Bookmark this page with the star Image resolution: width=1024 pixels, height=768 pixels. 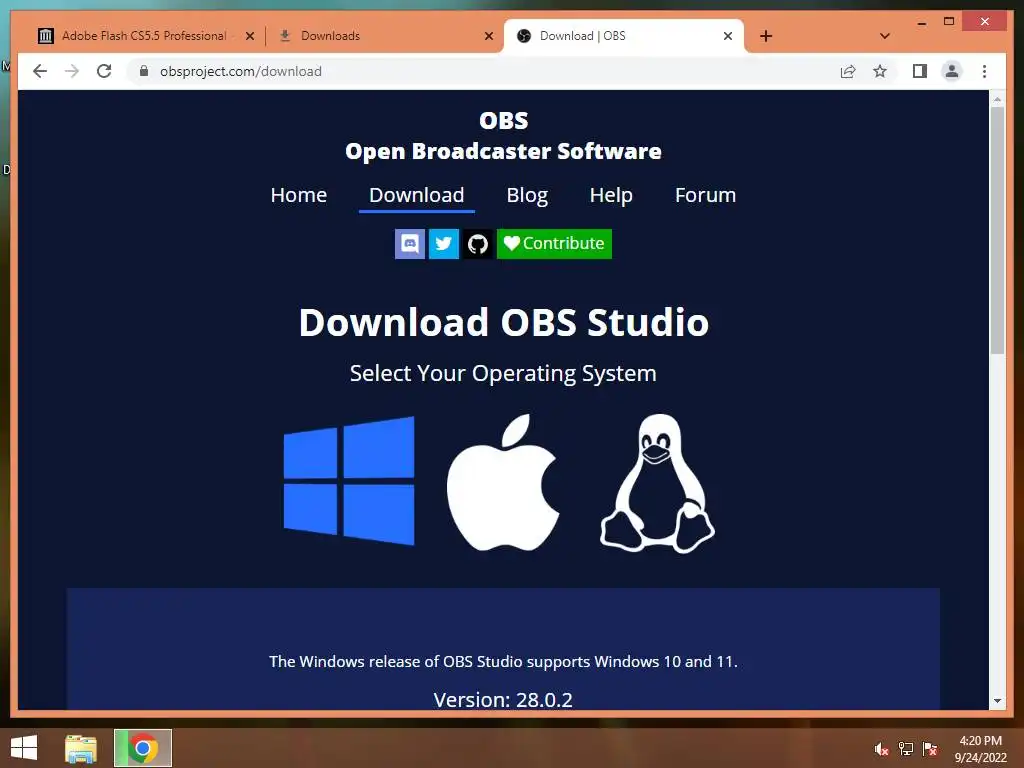(880, 71)
